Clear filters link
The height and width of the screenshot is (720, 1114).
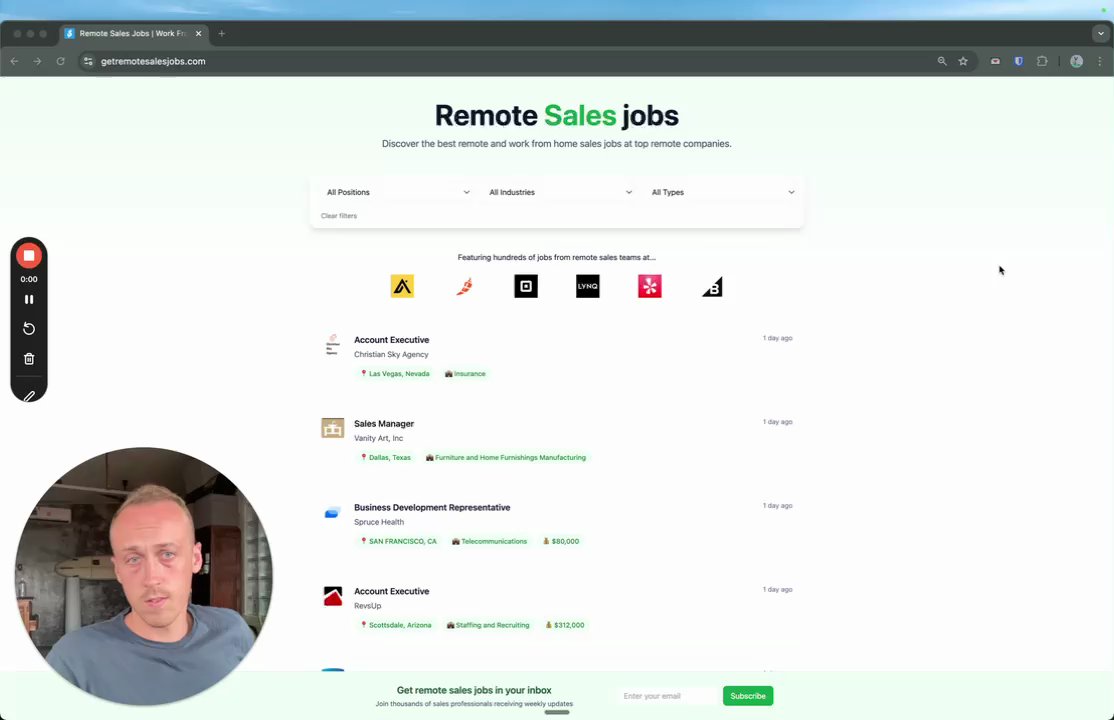pos(339,216)
